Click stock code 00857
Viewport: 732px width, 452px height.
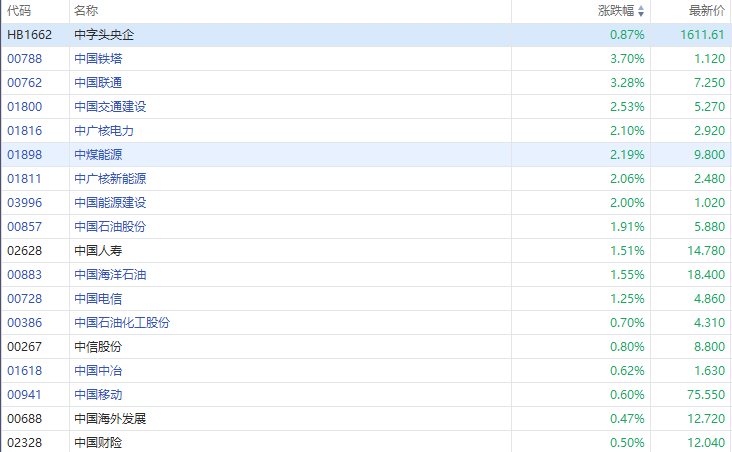point(24,226)
